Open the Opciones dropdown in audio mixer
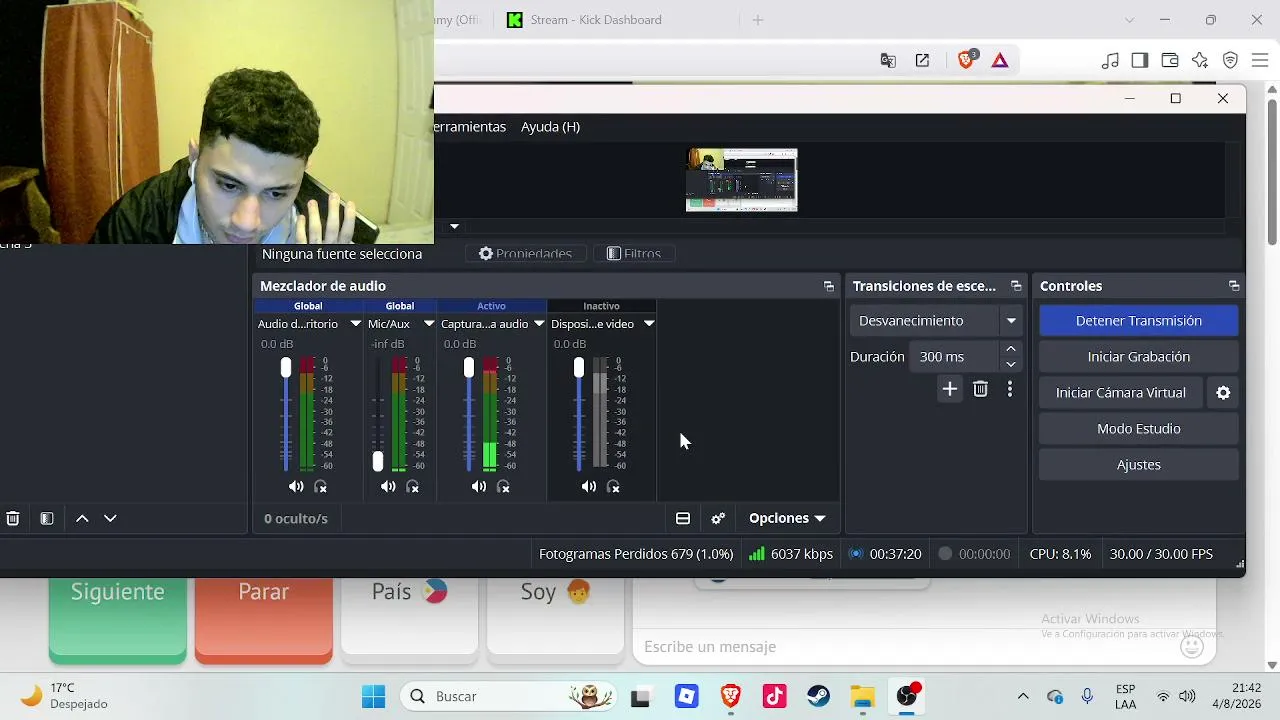1280x720 pixels. 787,518
